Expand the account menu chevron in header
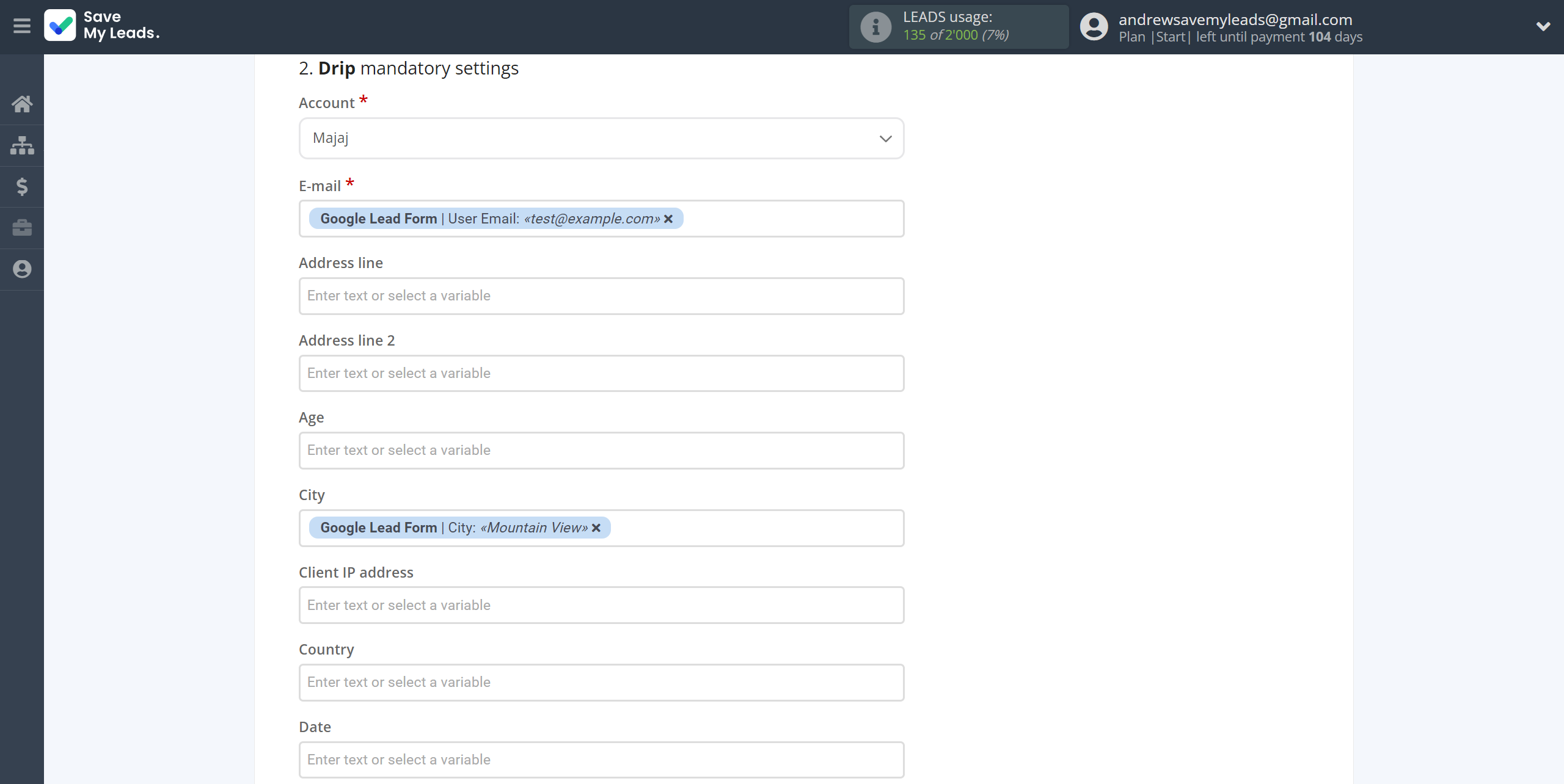 click(1543, 26)
